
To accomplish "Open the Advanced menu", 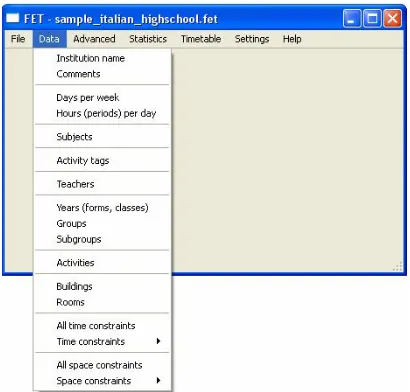I will coord(94,39).
